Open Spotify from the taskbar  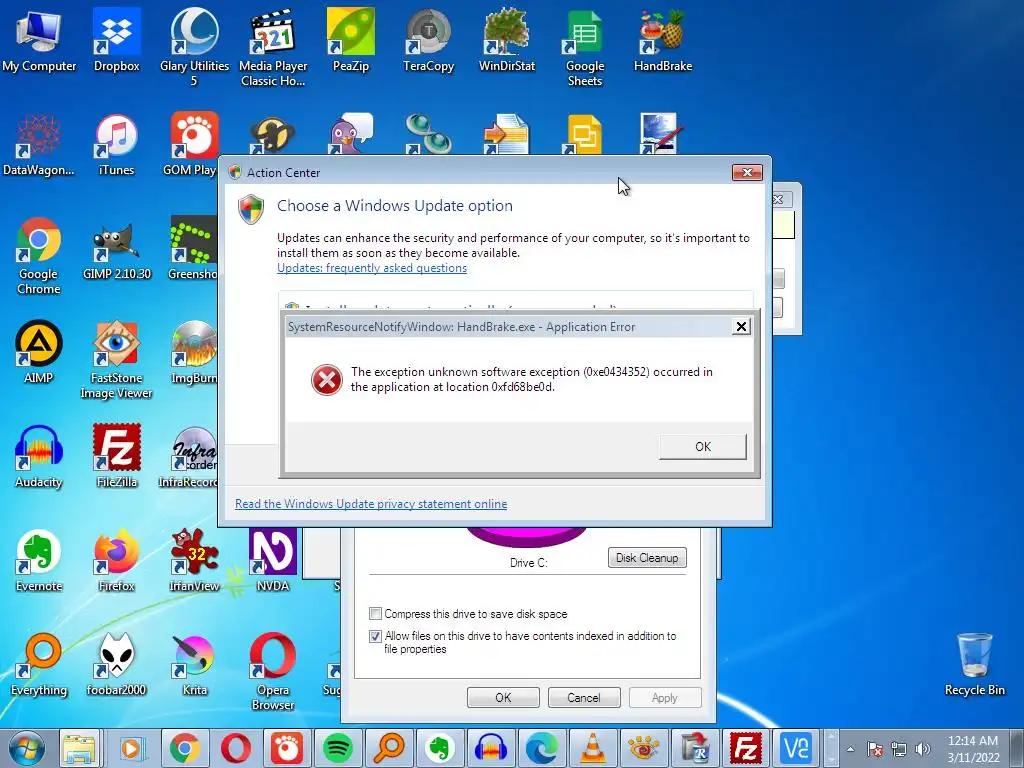pos(338,748)
